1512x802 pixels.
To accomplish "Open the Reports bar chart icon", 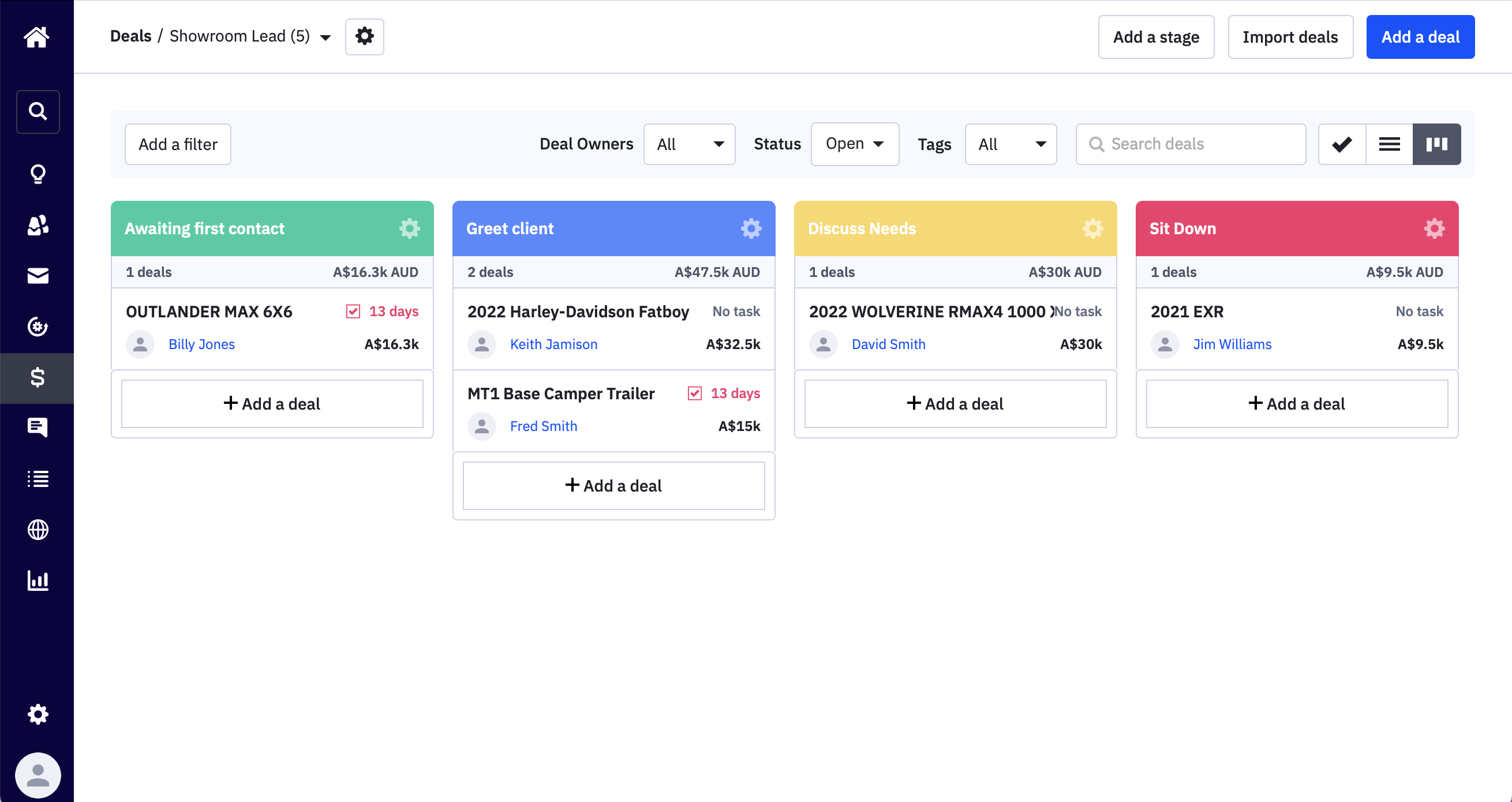I will click(38, 581).
